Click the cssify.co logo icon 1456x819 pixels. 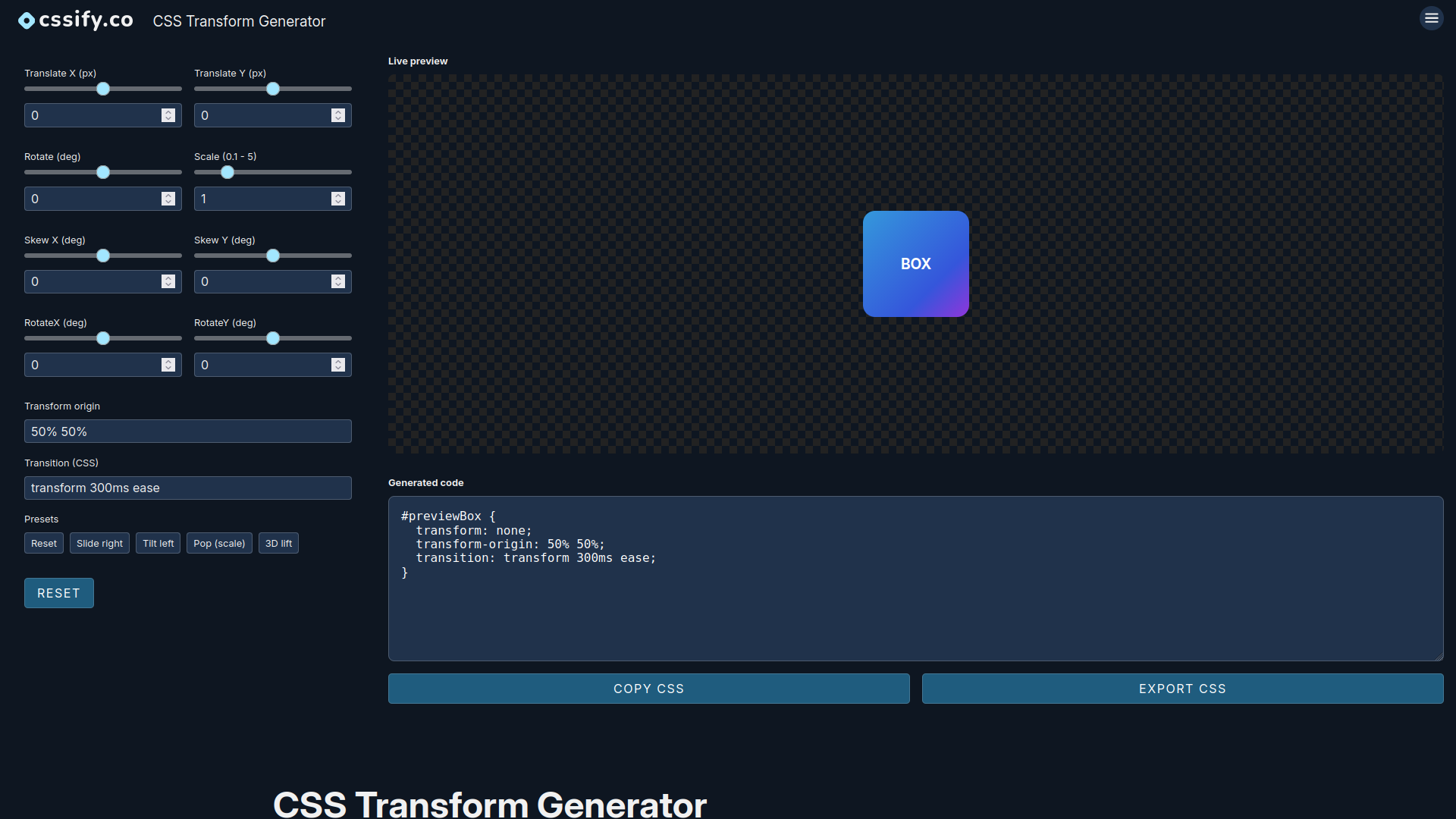(x=26, y=20)
